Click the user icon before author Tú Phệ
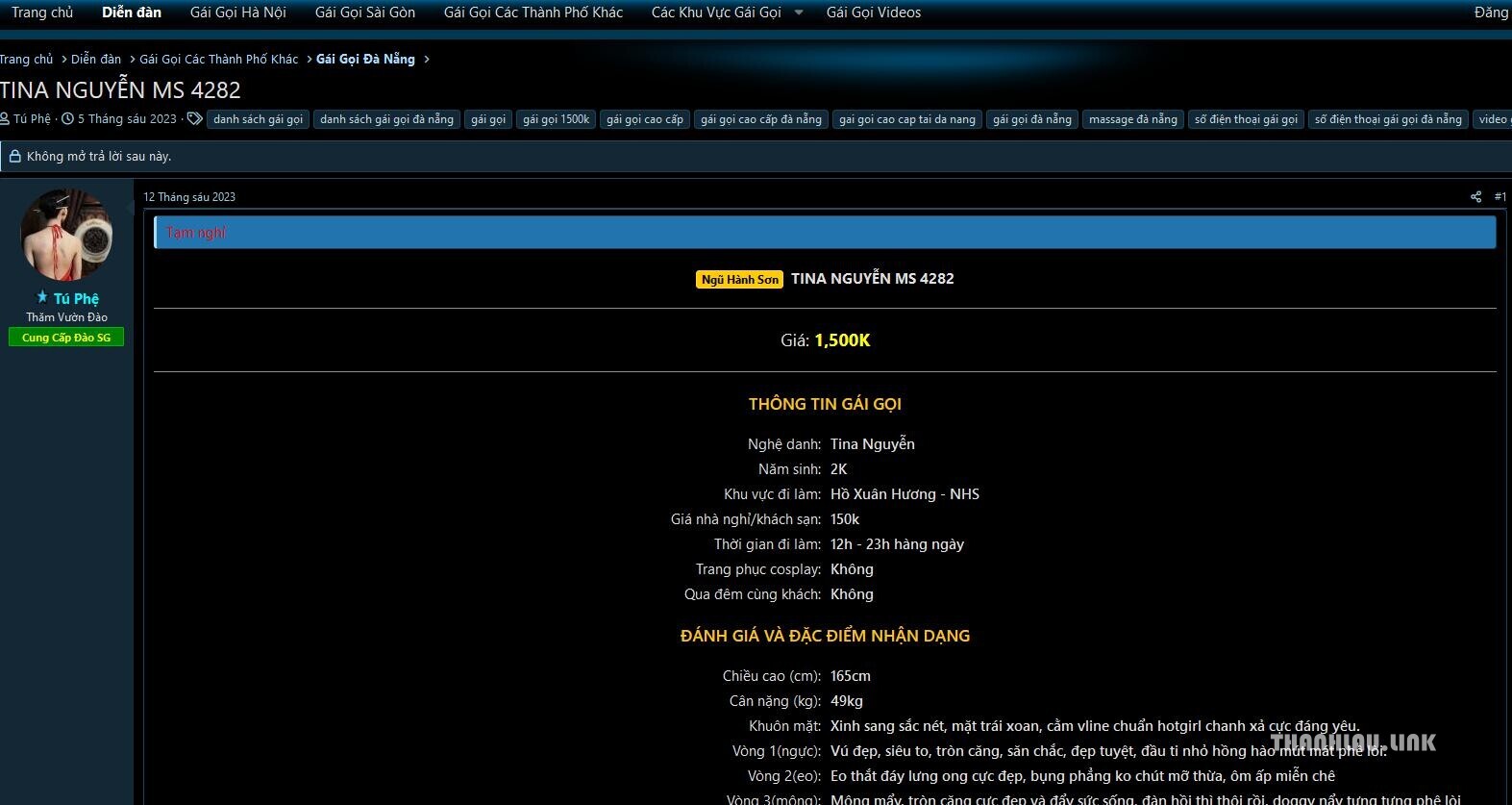1512x805 pixels. [x=5, y=119]
